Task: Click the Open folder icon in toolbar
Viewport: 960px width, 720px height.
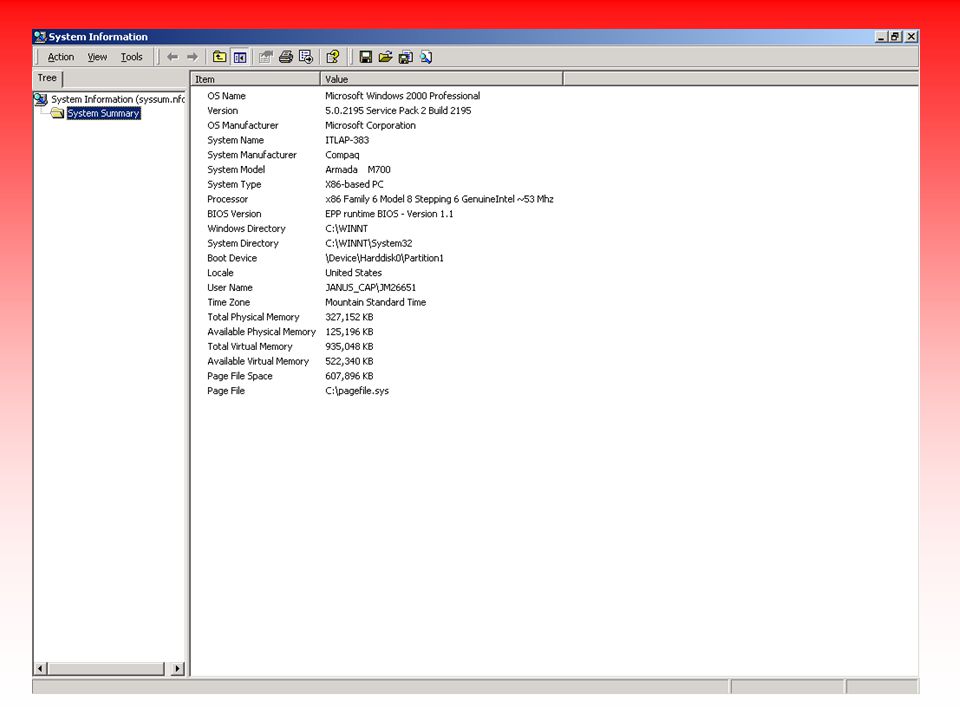Action: click(x=385, y=57)
